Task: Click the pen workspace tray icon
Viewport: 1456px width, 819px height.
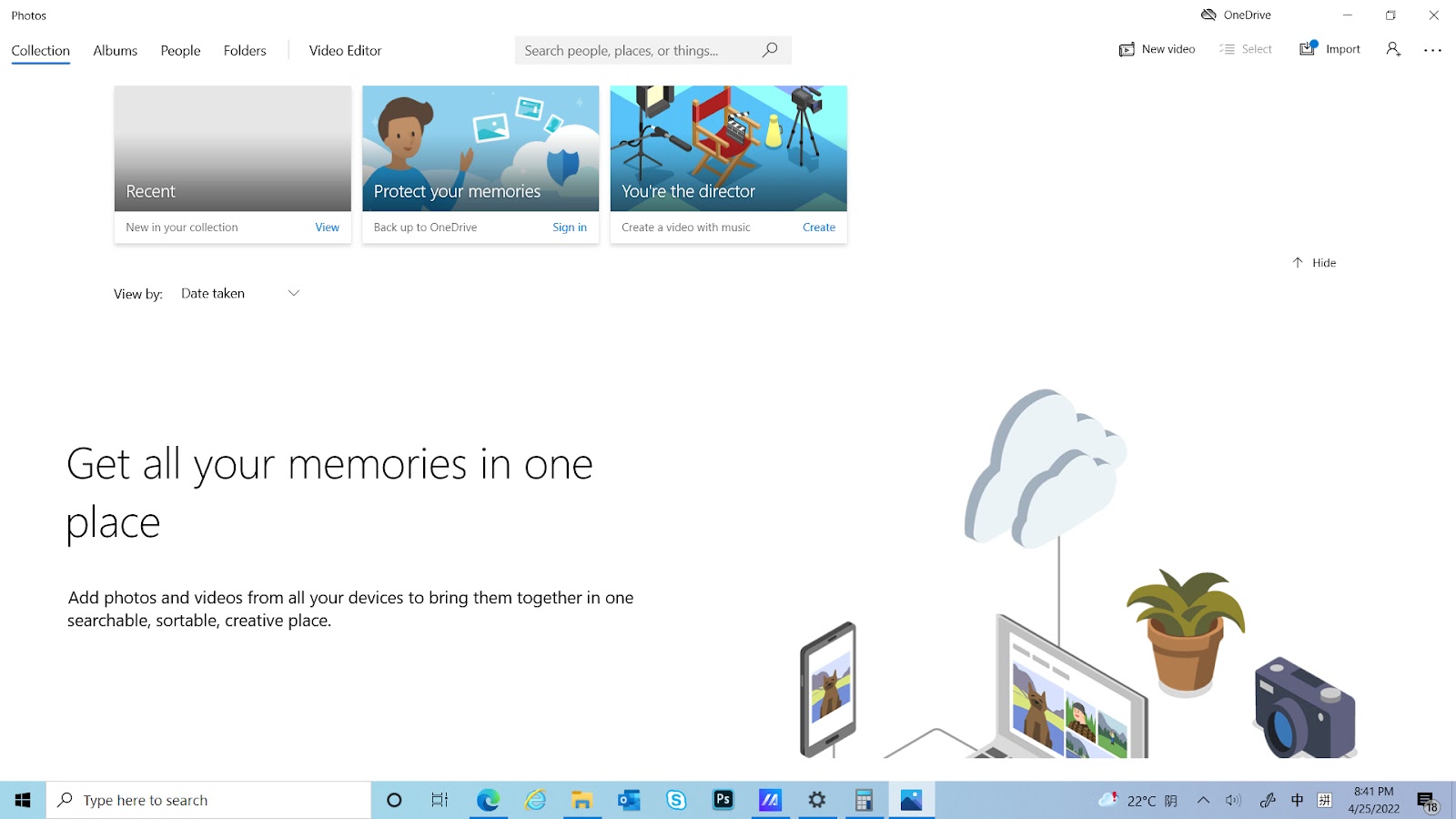Action: tap(1267, 800)
